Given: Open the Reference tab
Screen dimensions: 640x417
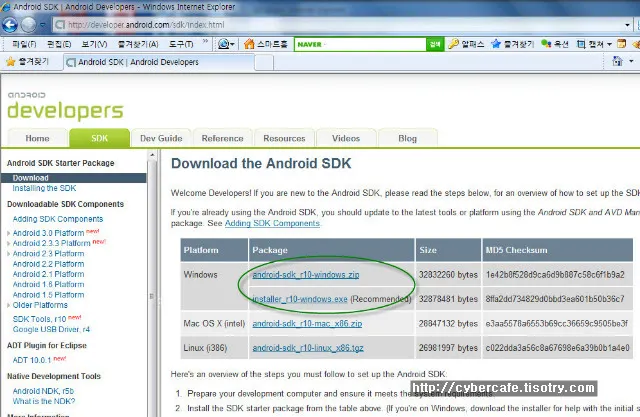Looking at the screenshot, I should pos(222,138).
